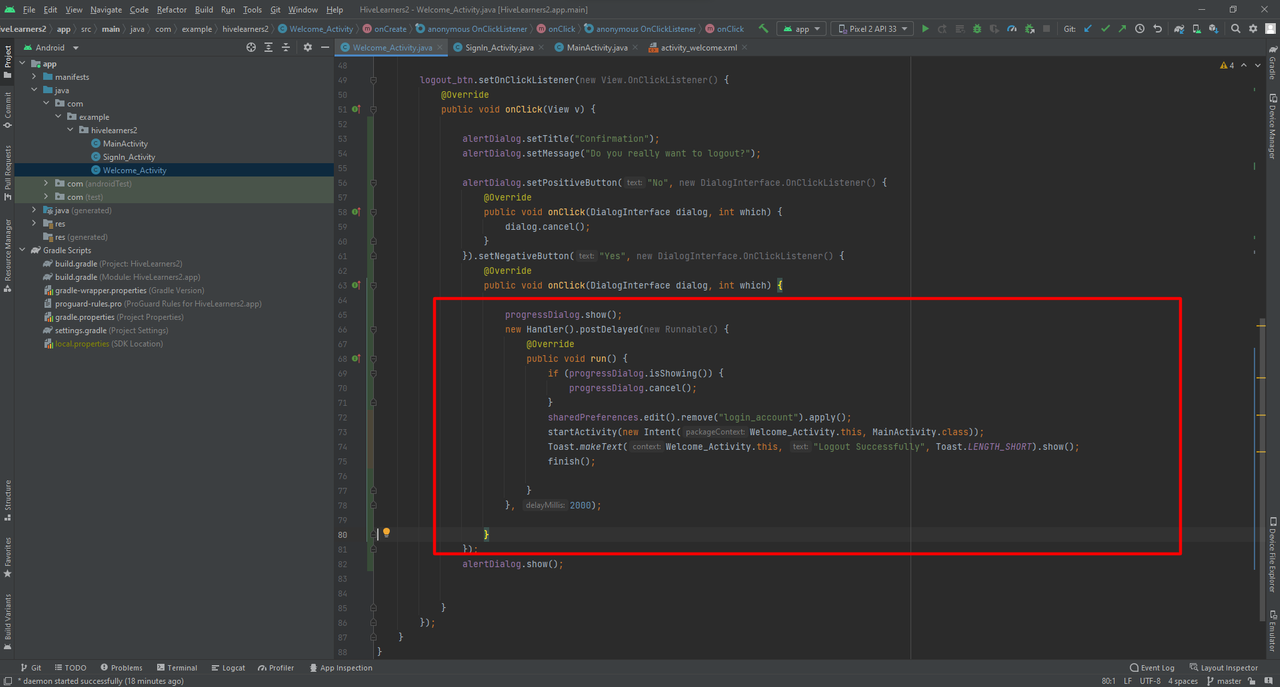
Task: Toggle fold marker at line 66 Runnable
Action: [x=373, y=329]
